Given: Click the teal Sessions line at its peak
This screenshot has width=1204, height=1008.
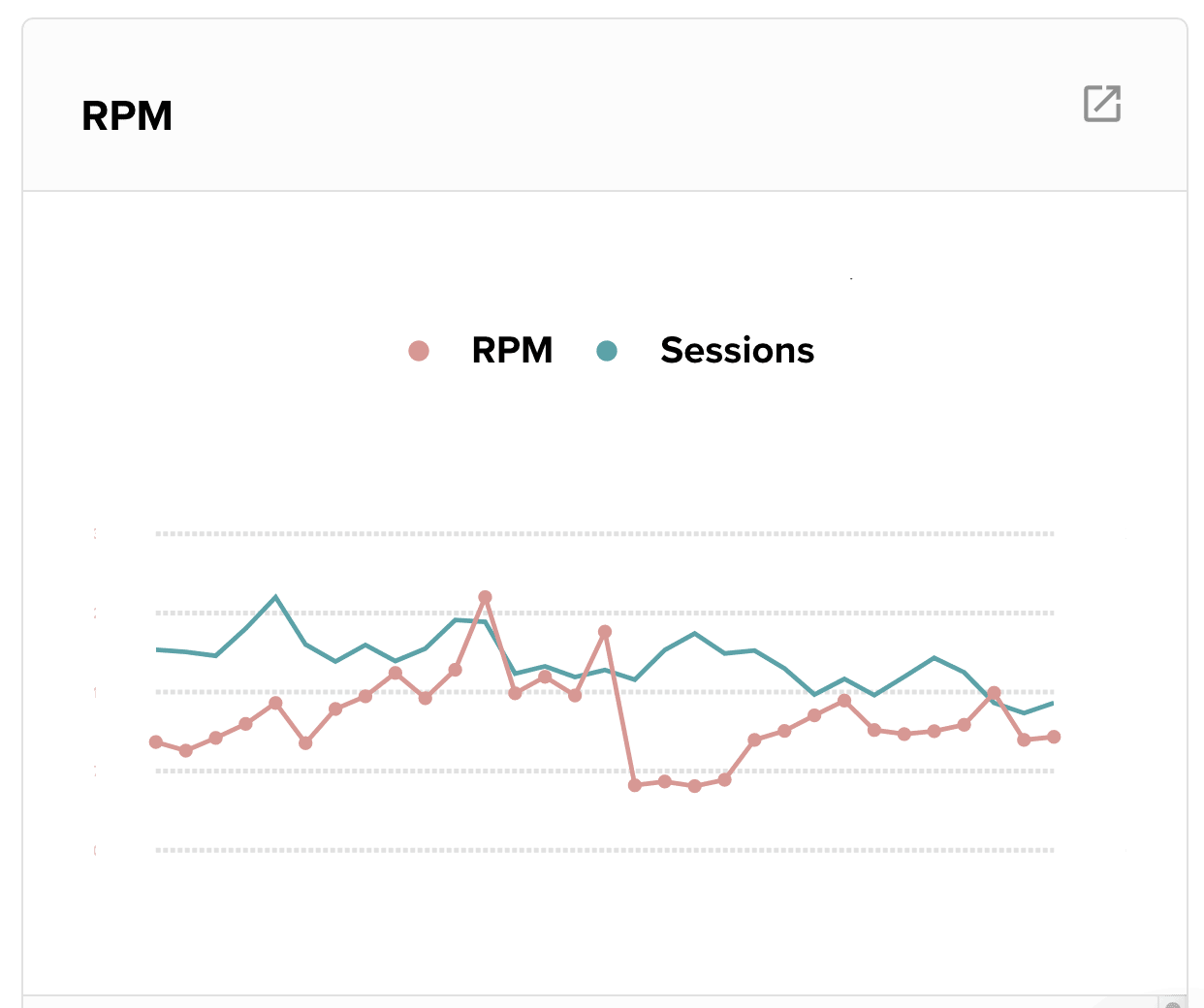Looking at the screenshot, I should coord(276,597).
